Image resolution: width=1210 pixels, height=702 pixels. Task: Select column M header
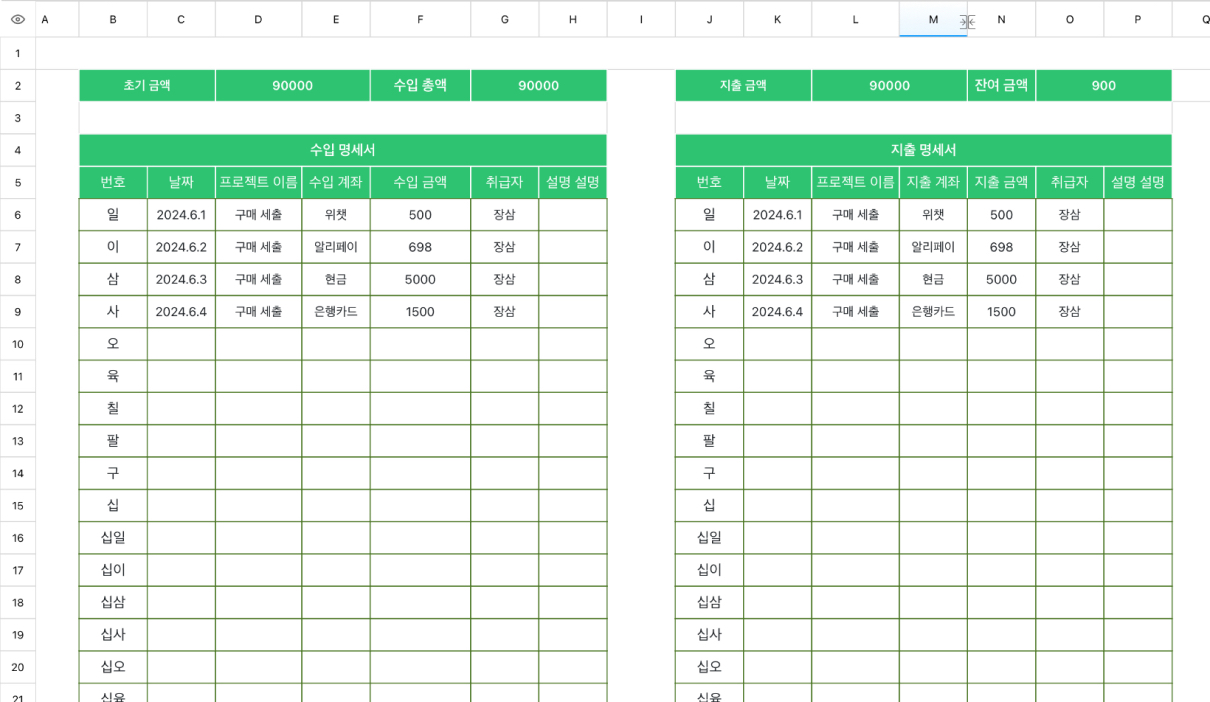[x=933, y=19]
